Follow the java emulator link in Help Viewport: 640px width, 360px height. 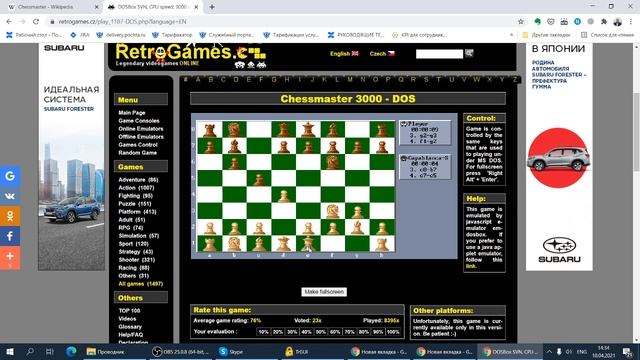471,266
